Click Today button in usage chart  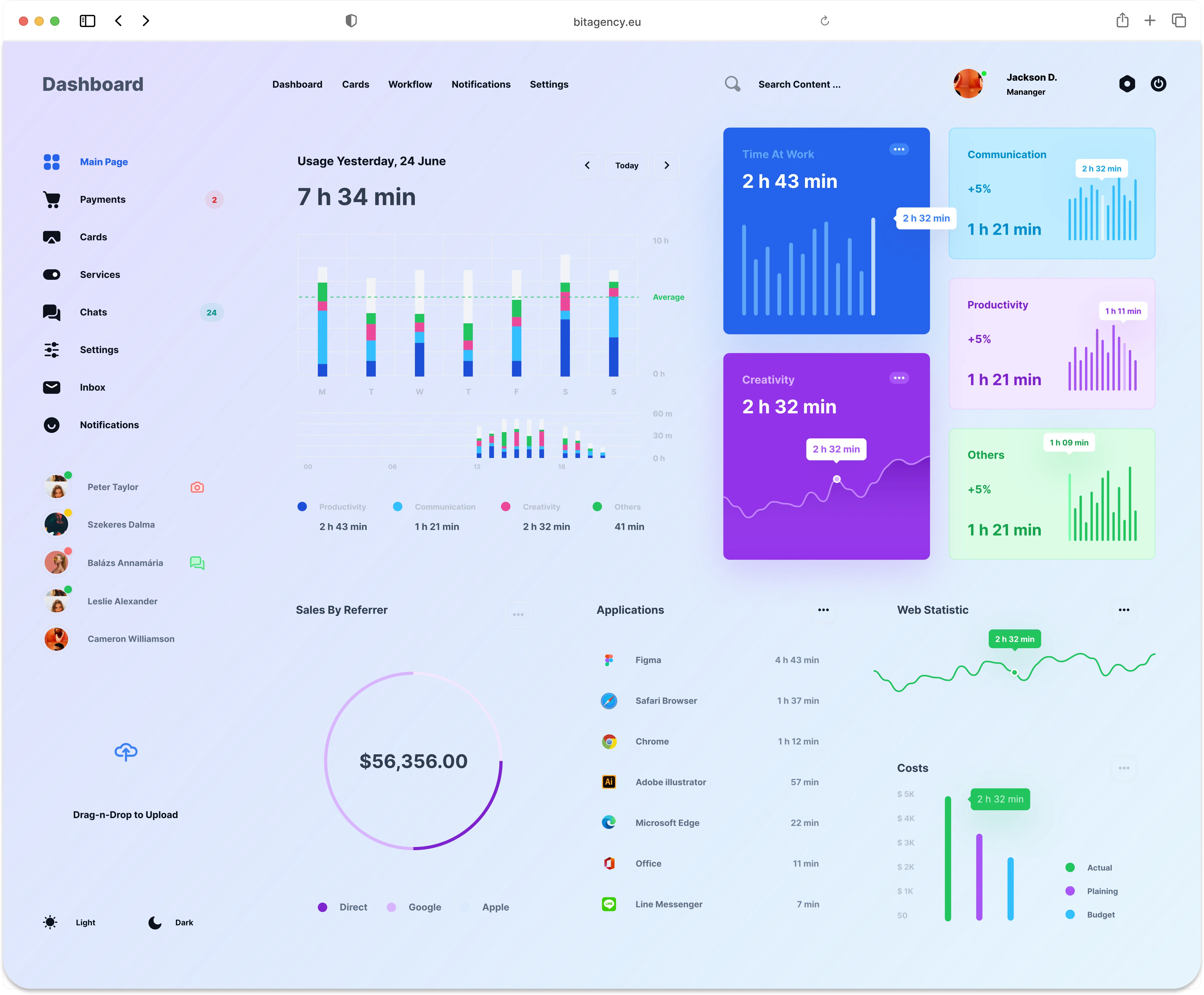627,165
